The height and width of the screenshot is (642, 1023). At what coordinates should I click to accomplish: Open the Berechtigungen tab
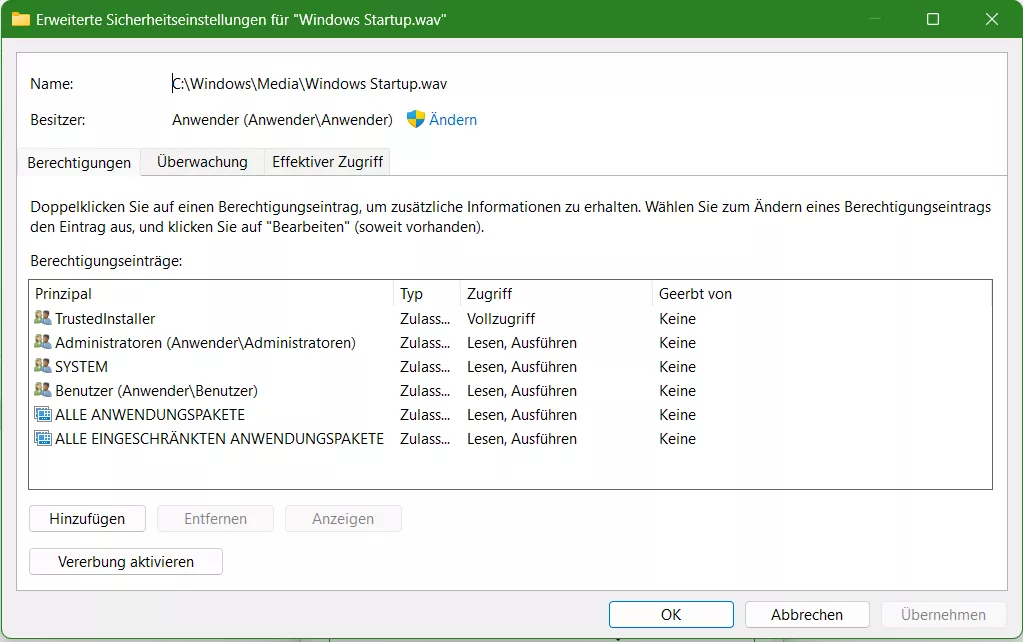tap(79, 162)
